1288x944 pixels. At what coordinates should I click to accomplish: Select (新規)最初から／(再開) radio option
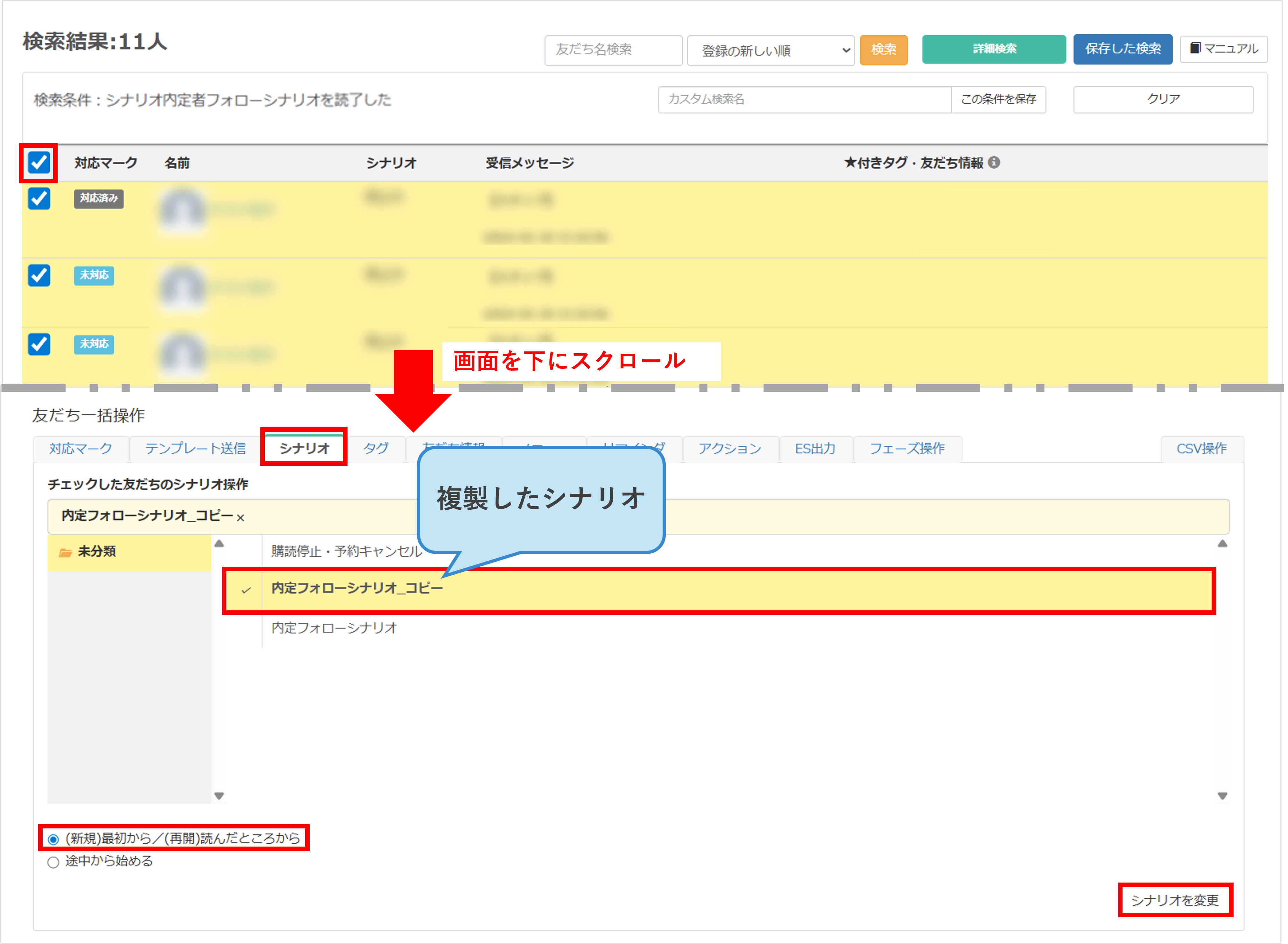53,840
